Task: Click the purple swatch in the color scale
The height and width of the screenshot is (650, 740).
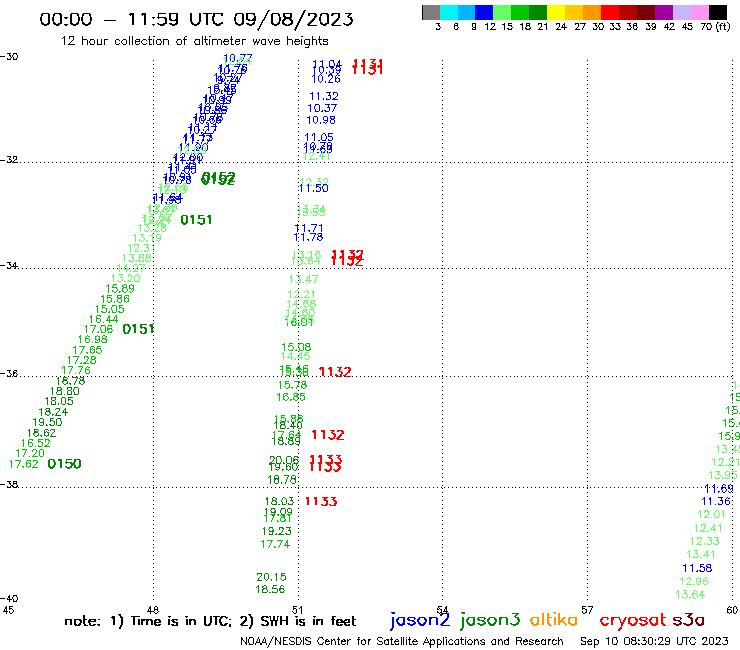Action: [x=664, y=12]
